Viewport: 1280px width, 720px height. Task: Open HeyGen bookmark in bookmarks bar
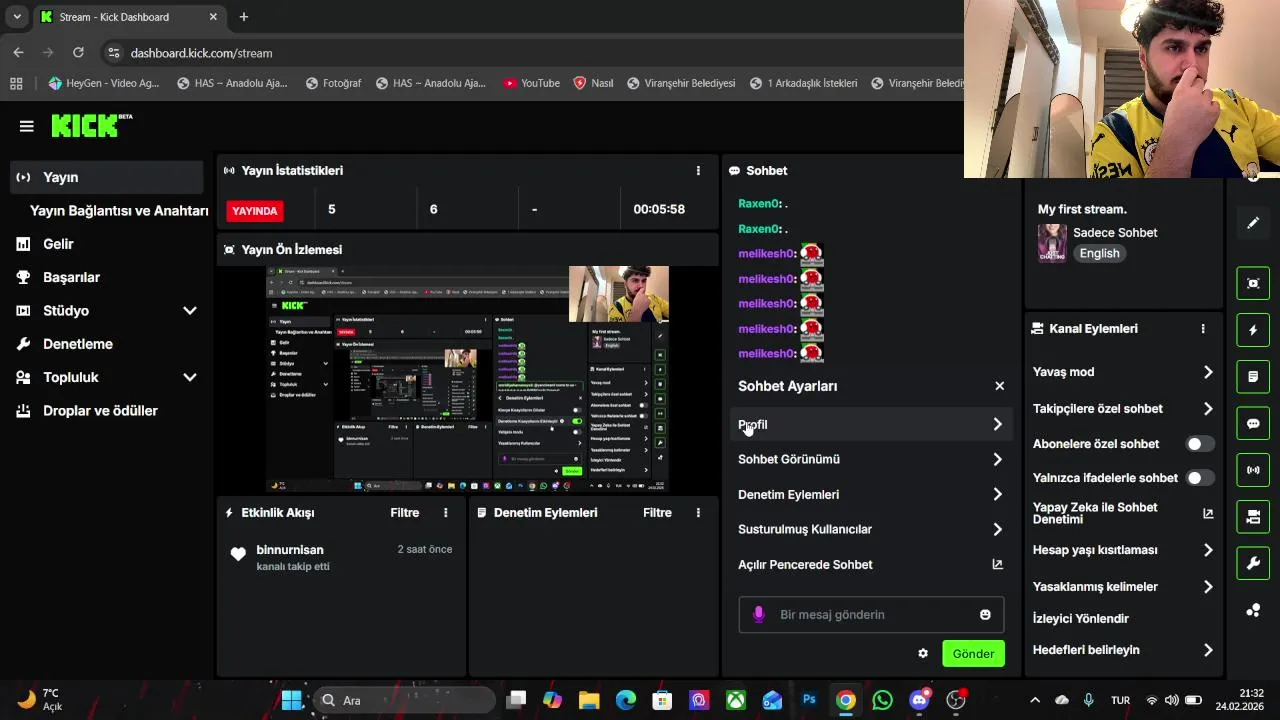tap(104, 83)
